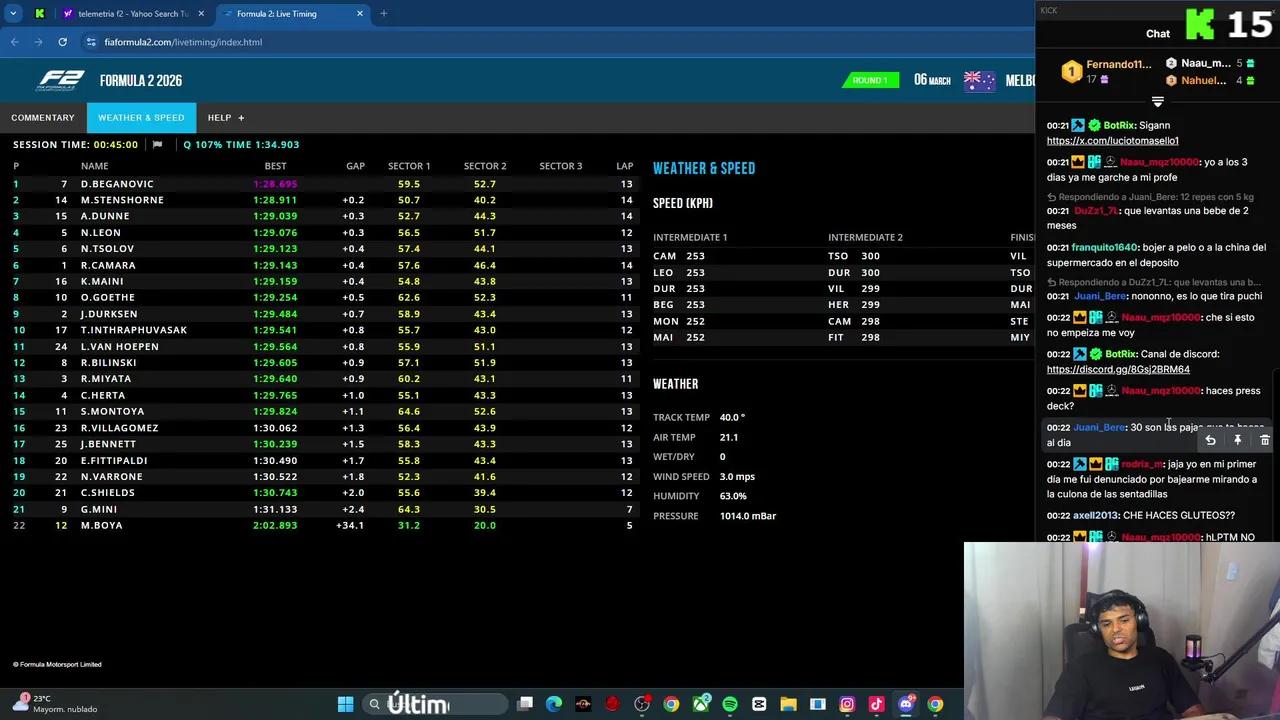Image resolution: width=1280 pixels, height=720 pixels.
Task: Select the Weather & Speed tab
Action: coord(141,118)
